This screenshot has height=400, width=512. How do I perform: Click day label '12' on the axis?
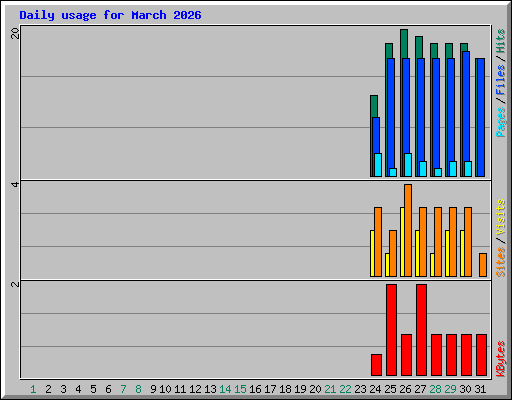(x=195, y=389)
